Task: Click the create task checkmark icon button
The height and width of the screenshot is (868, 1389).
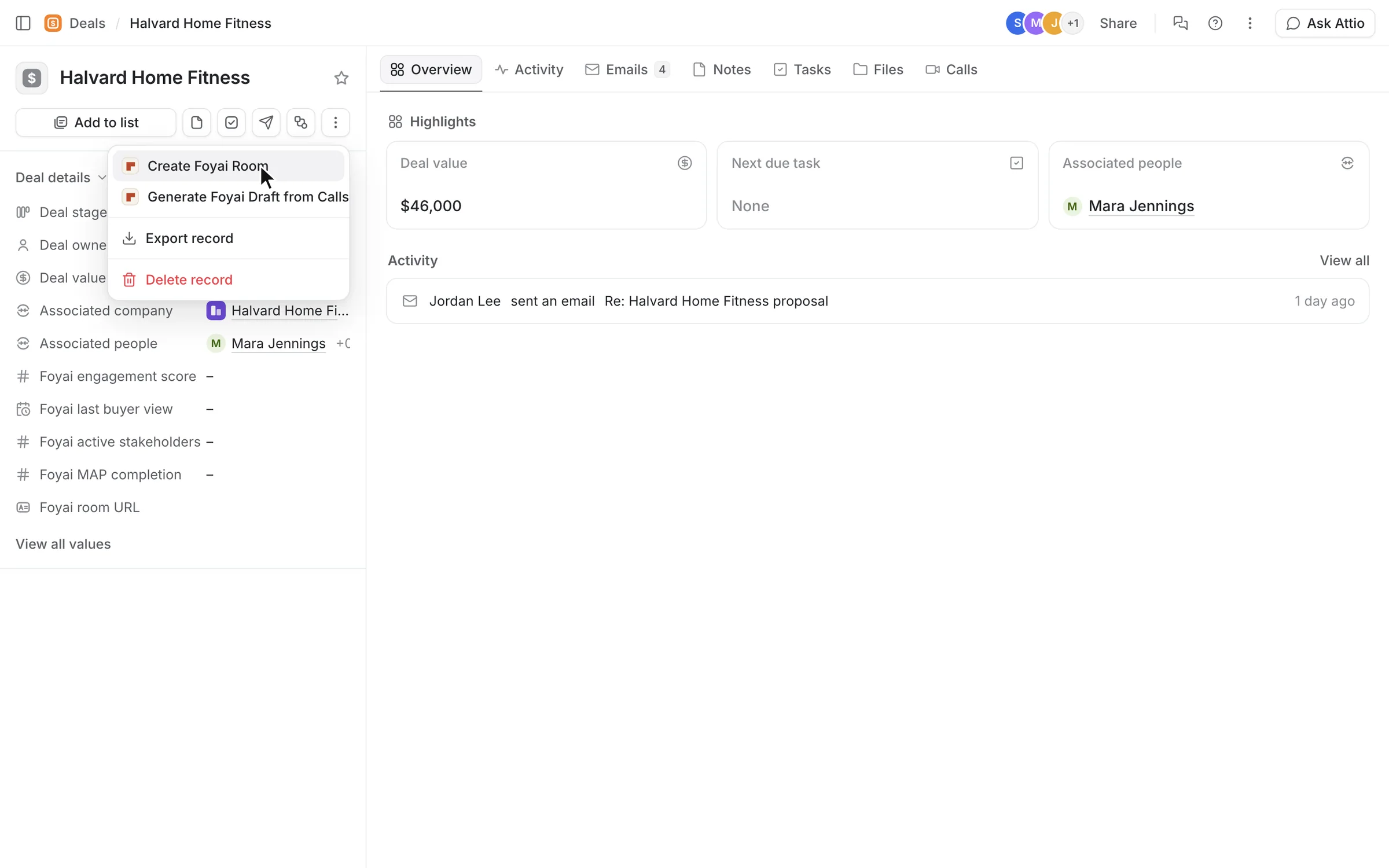Action: 231,123
